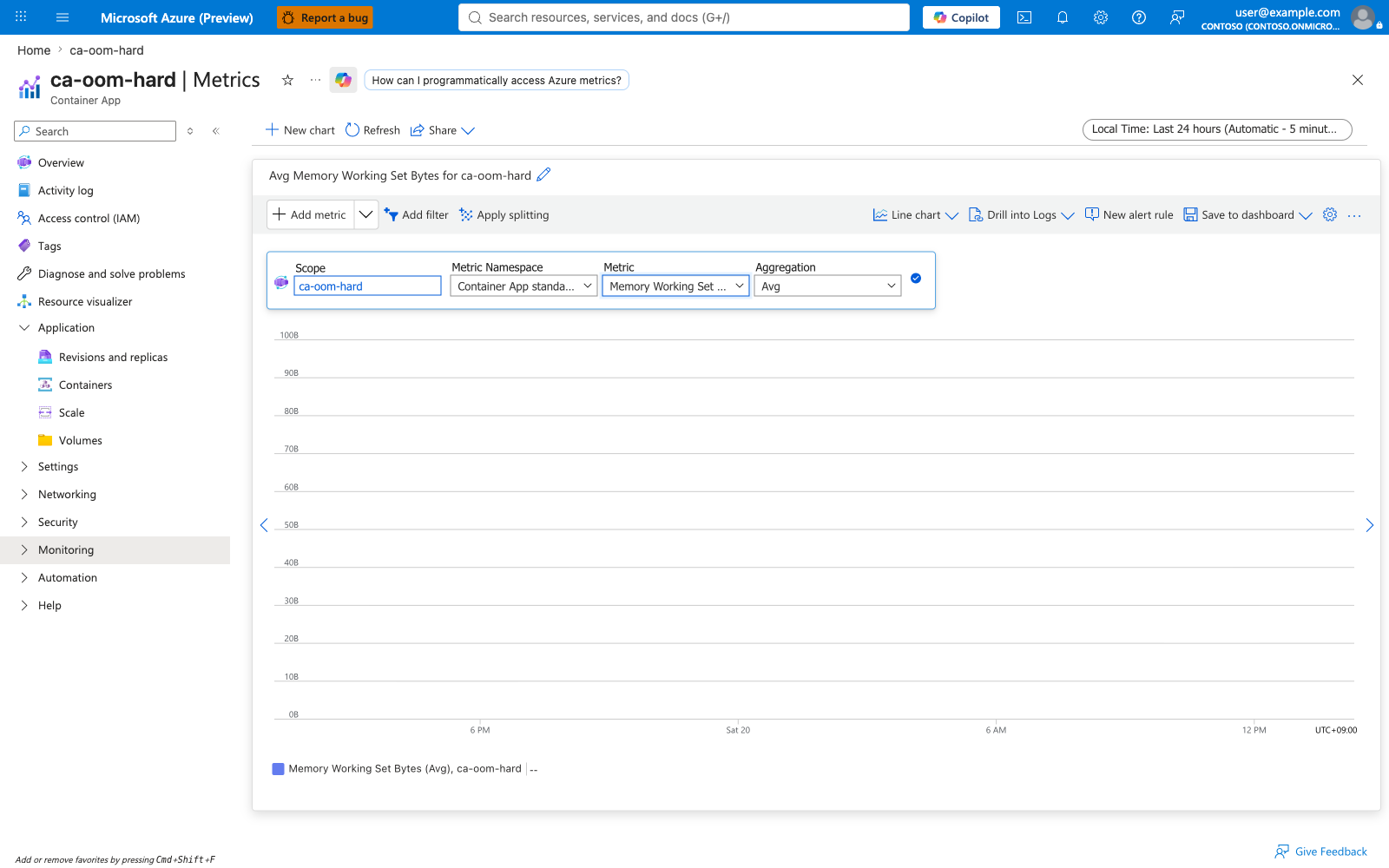This screenshot has width=1389, height=868.
Task: Open the Metric dropdown Memory Working Set
Action: (675, 286)
